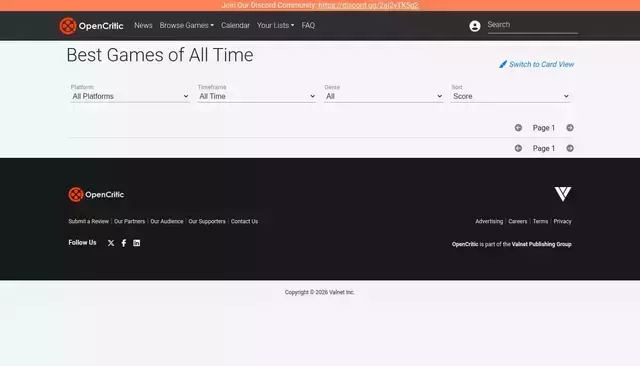Open the user account icon
Screen dimensions: 640x366
(475, 26)
